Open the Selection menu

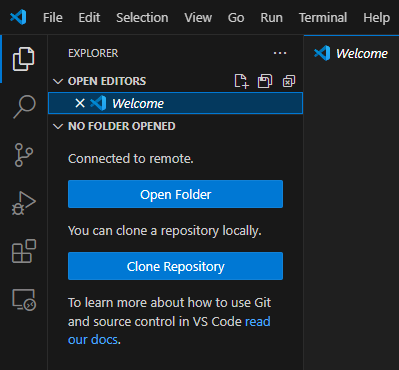[x=142, y=17]
